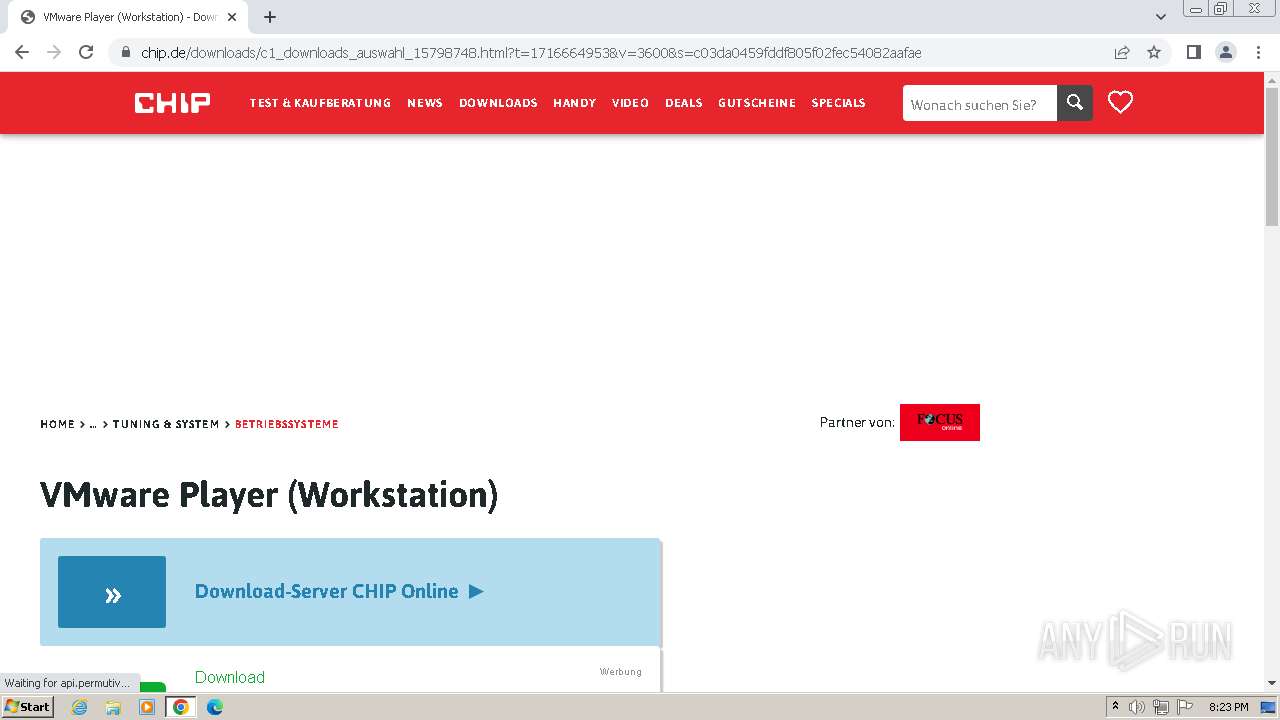This screenshot has height=720, width=1280.
Task: Open the Deals menu item
Action: point(684,103)
